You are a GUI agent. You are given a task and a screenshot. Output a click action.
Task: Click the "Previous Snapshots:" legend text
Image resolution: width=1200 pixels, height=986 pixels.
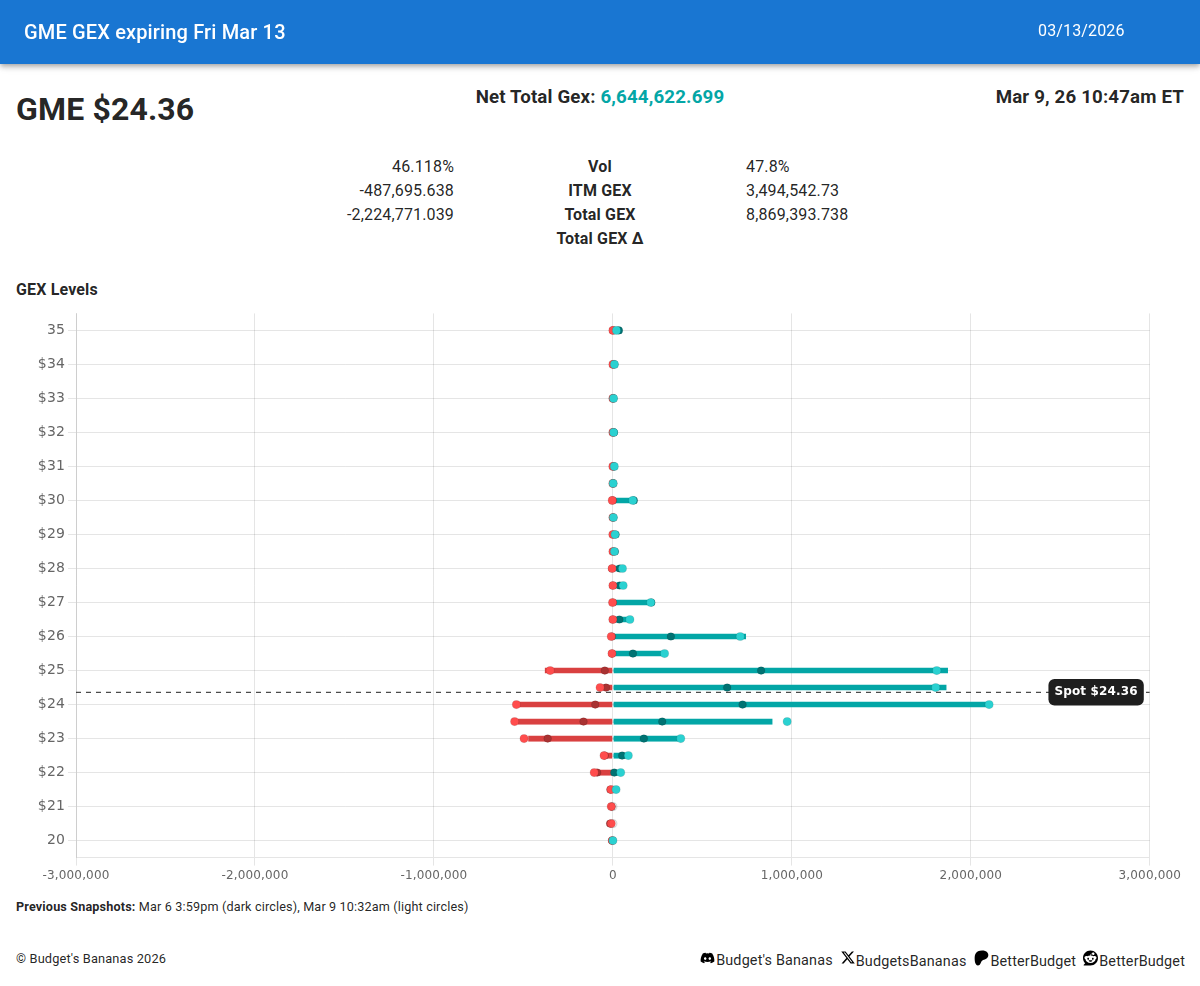(75, 907)
